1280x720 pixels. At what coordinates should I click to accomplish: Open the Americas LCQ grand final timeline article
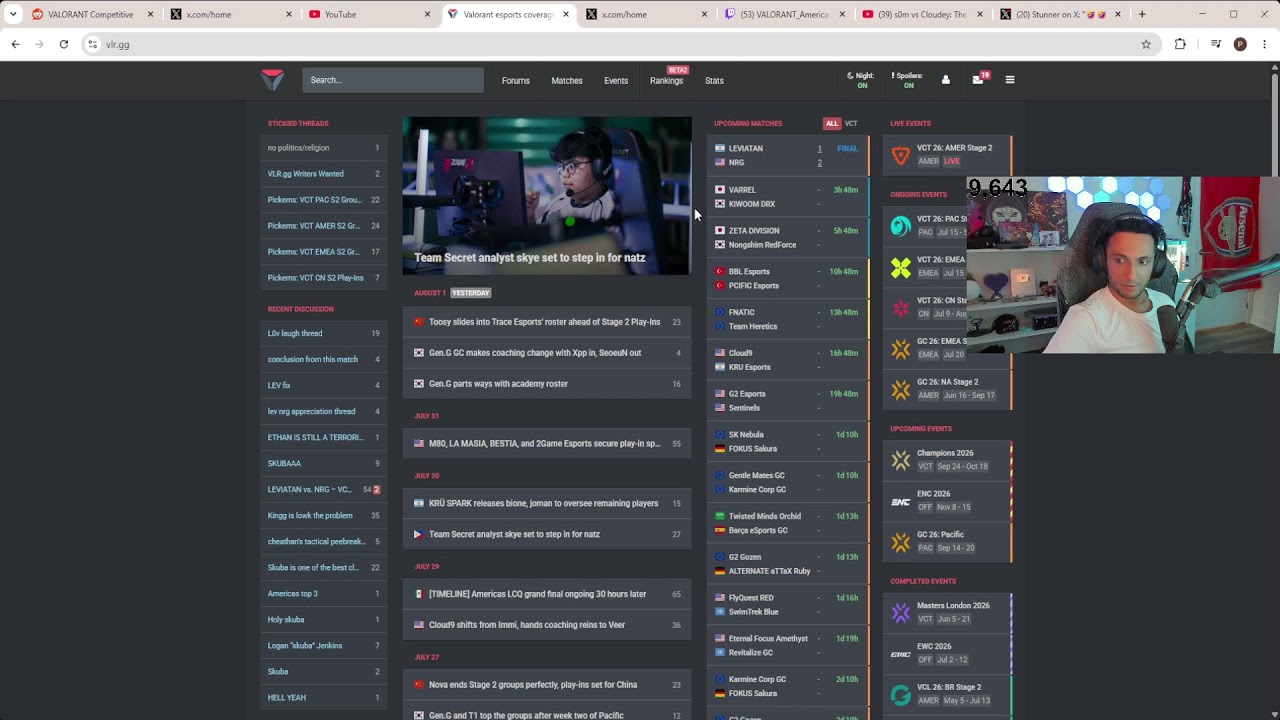point(547,594)
